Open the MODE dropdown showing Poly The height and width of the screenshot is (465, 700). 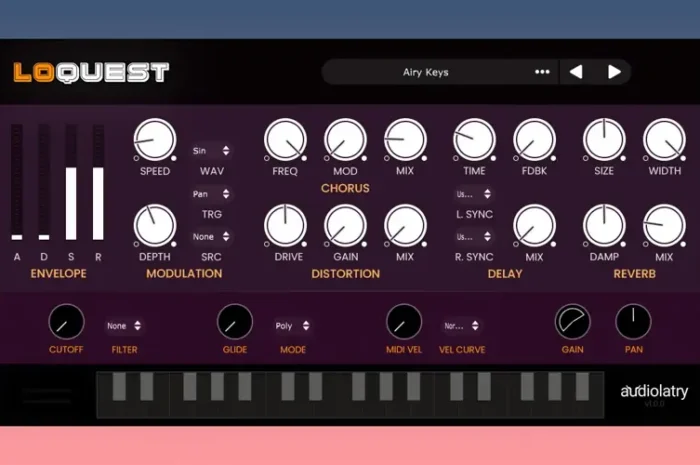[x=292, y=326]
